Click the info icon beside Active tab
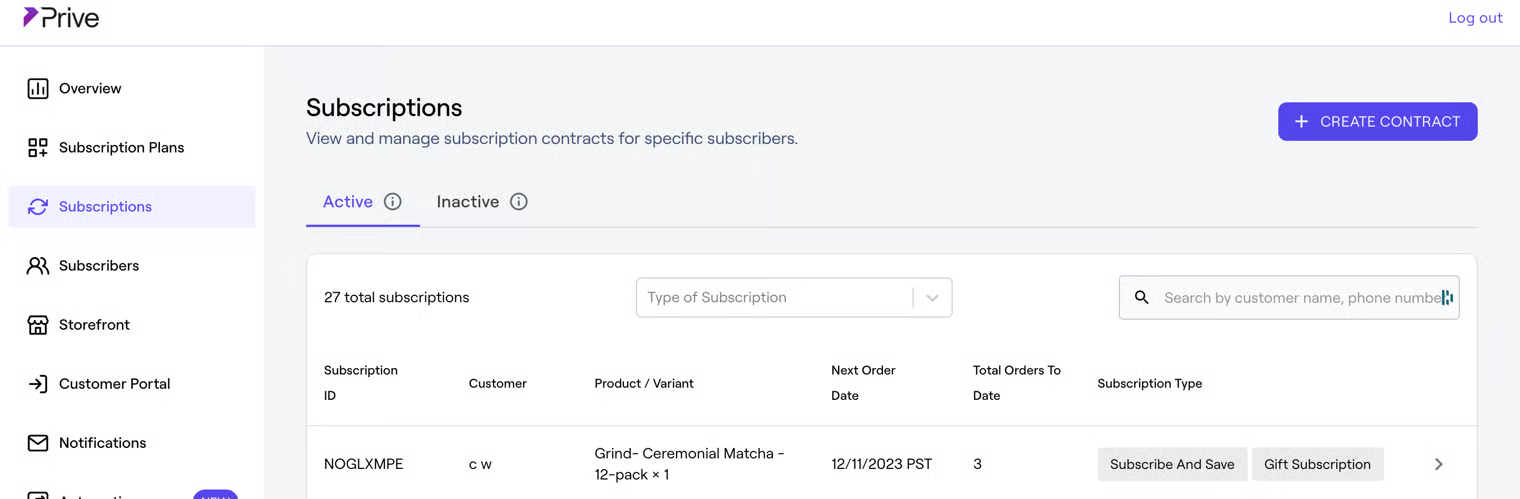This screenshot has width=1520, height=499. (x=393, y=202)
